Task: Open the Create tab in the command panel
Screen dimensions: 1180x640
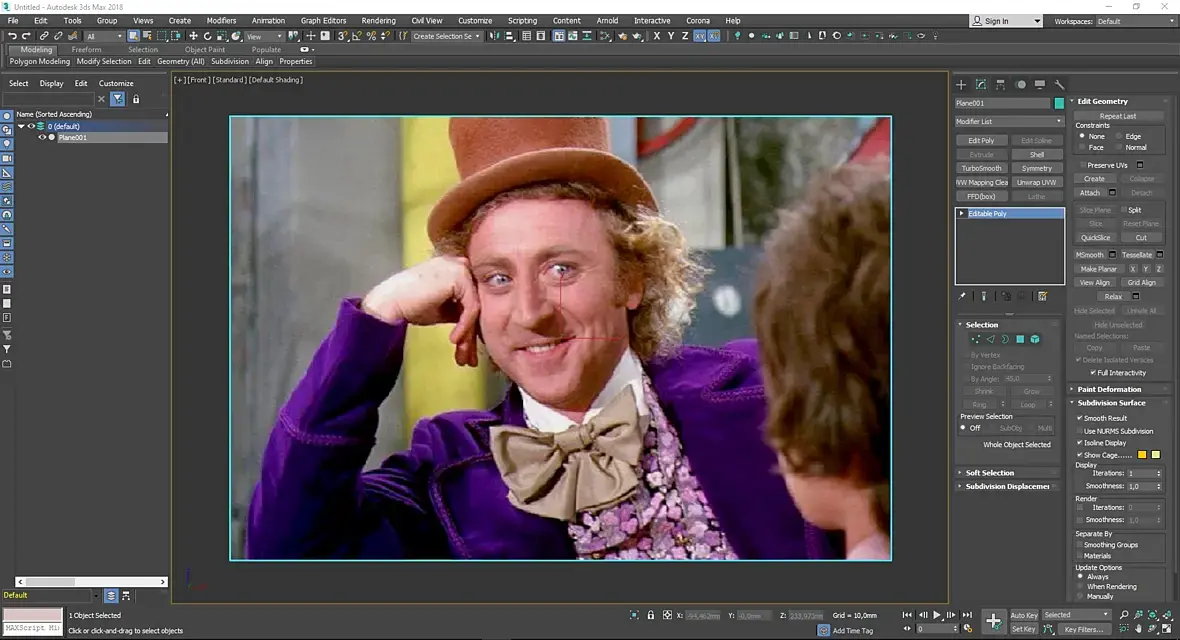Action: coord(961,84)
